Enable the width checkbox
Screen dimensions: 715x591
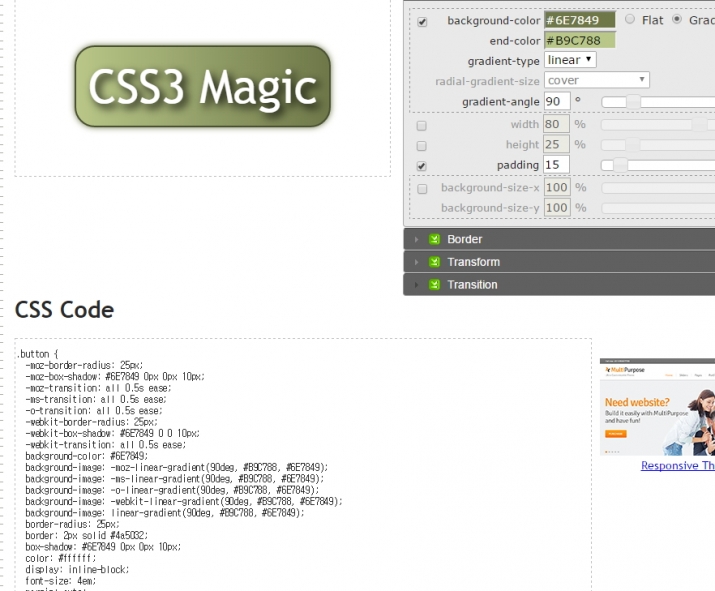(x=422, y=125)
